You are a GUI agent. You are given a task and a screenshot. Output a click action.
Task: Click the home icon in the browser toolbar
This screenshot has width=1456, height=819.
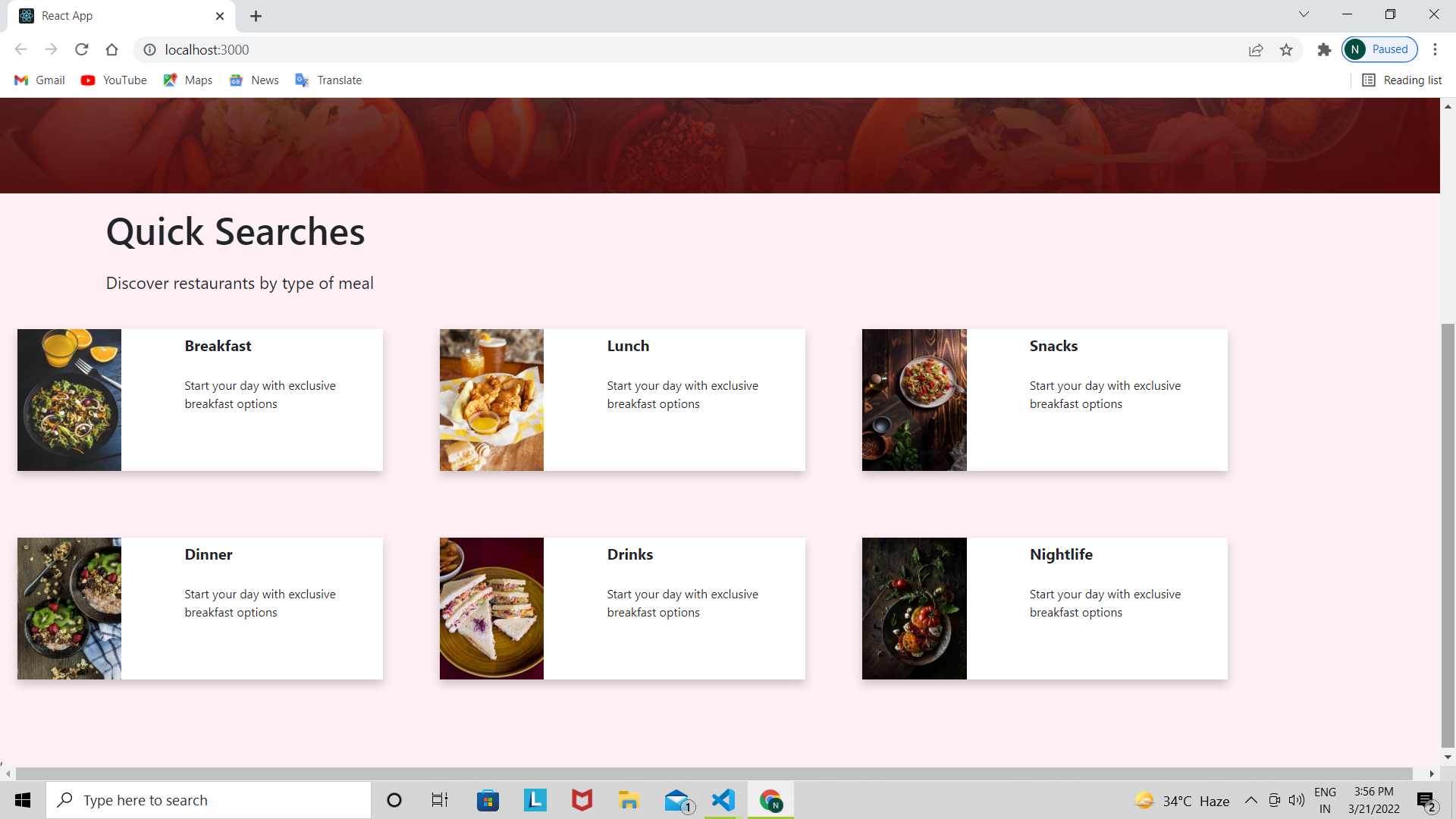(x=111, y=49)
